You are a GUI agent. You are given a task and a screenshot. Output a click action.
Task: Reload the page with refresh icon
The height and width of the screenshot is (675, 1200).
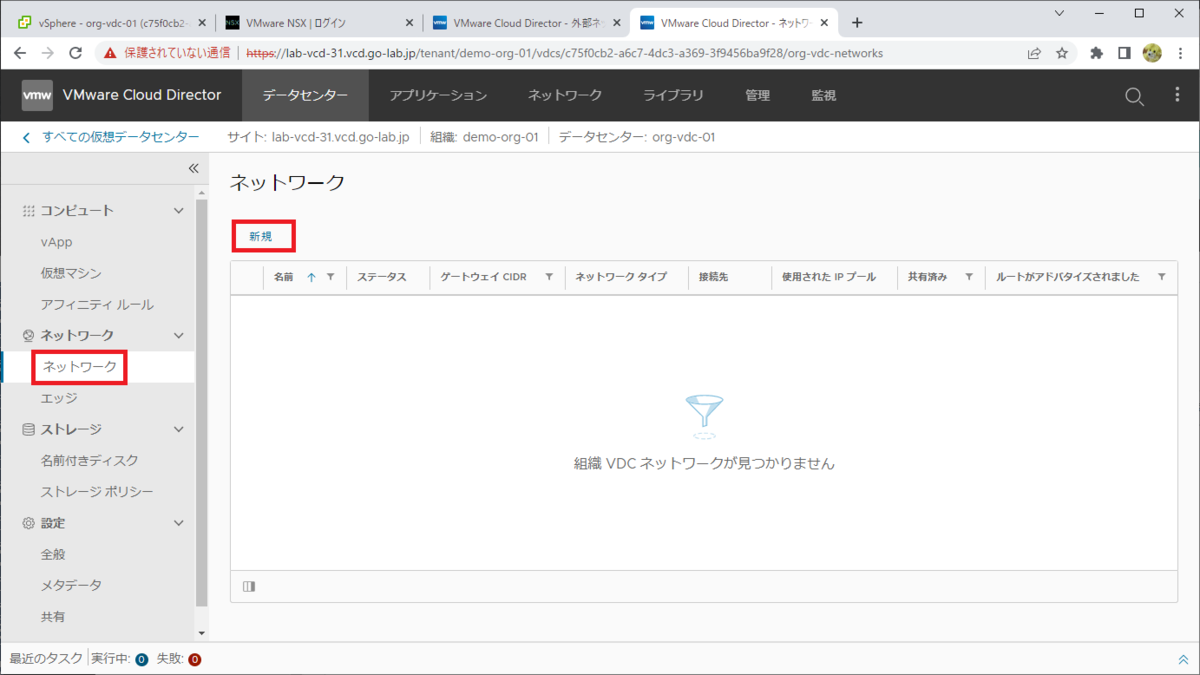(76, 53)
